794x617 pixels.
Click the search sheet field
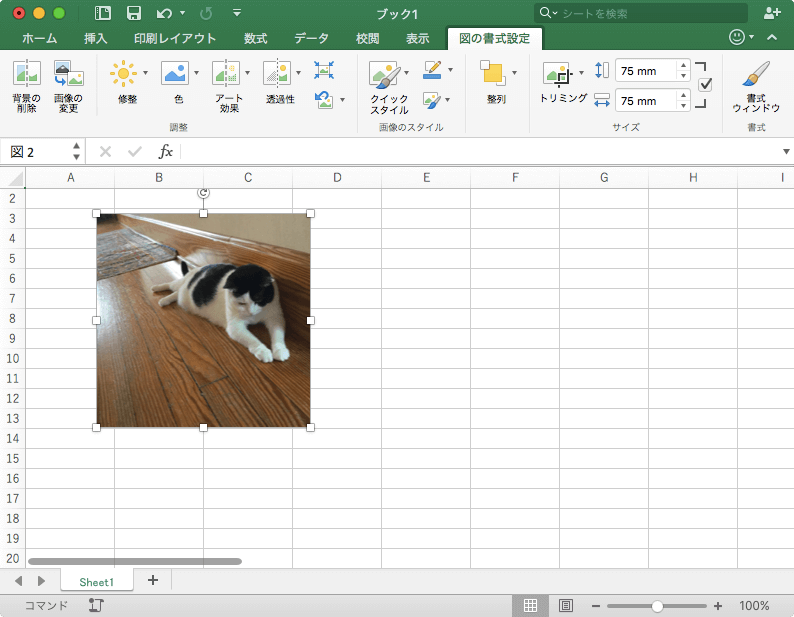641,13
